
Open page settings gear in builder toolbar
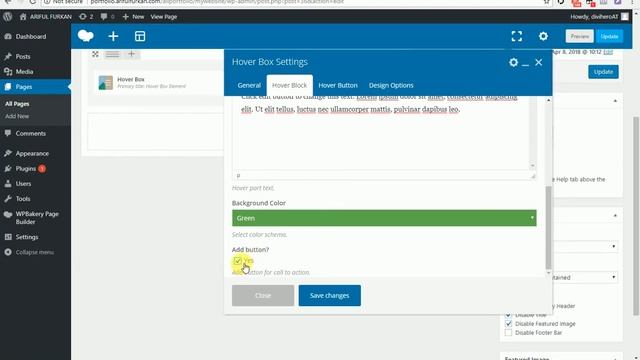click(x=543, y=36)
